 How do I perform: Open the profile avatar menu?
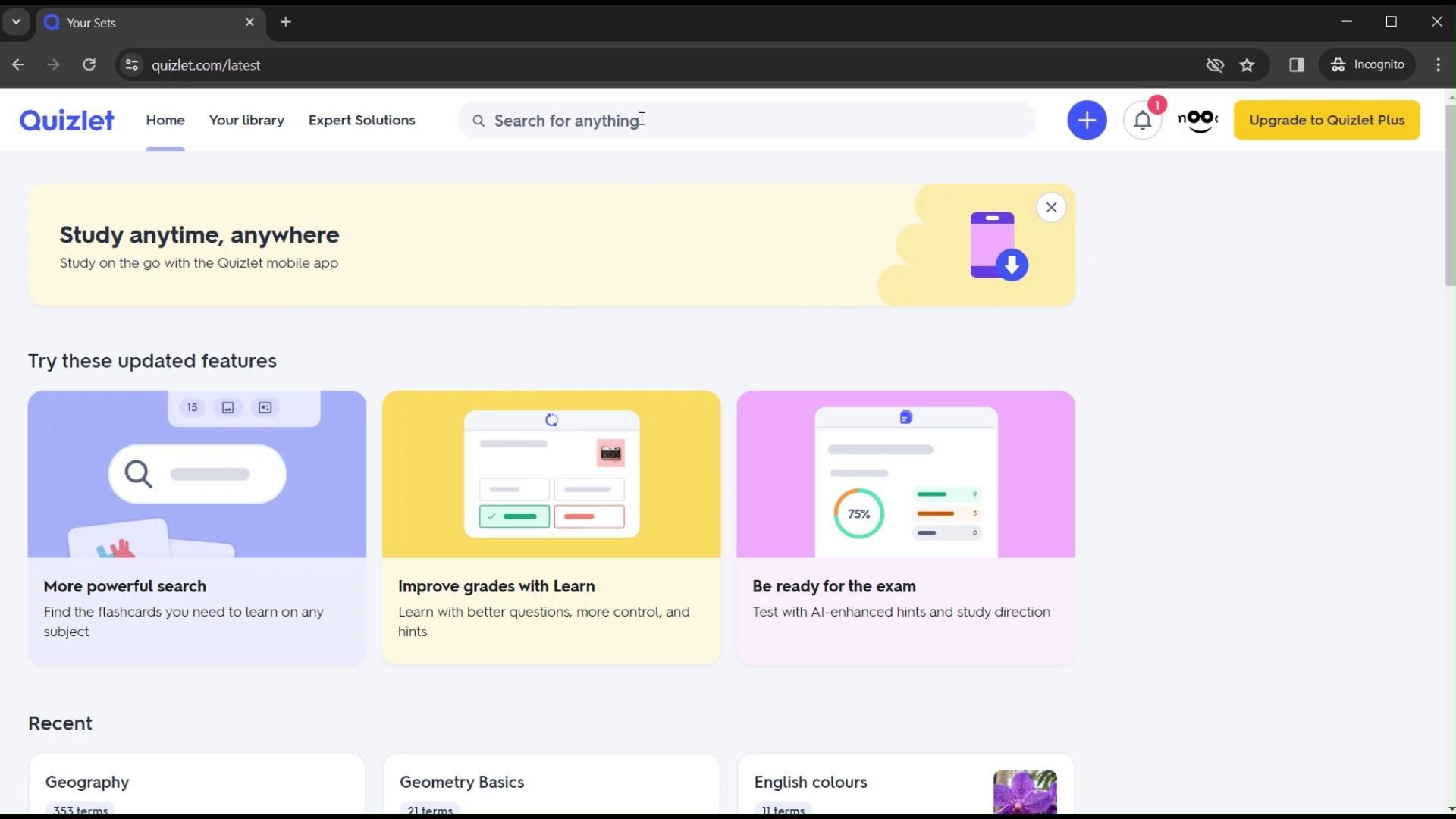1198,121
